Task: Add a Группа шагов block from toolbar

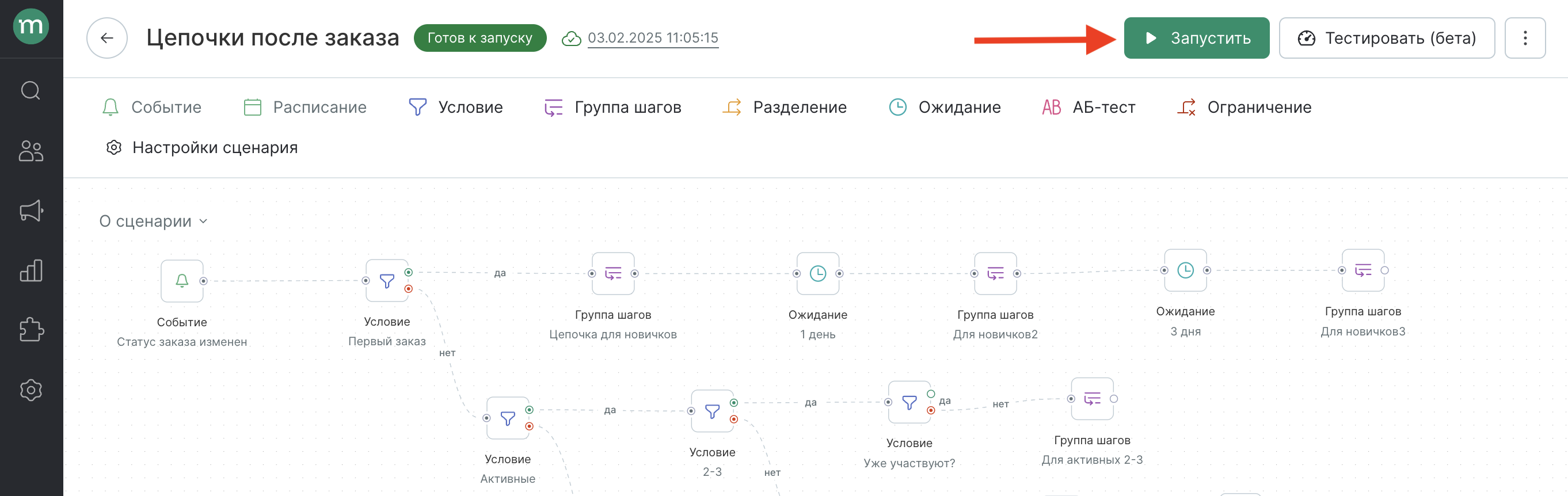Action: tap(612, 107)
